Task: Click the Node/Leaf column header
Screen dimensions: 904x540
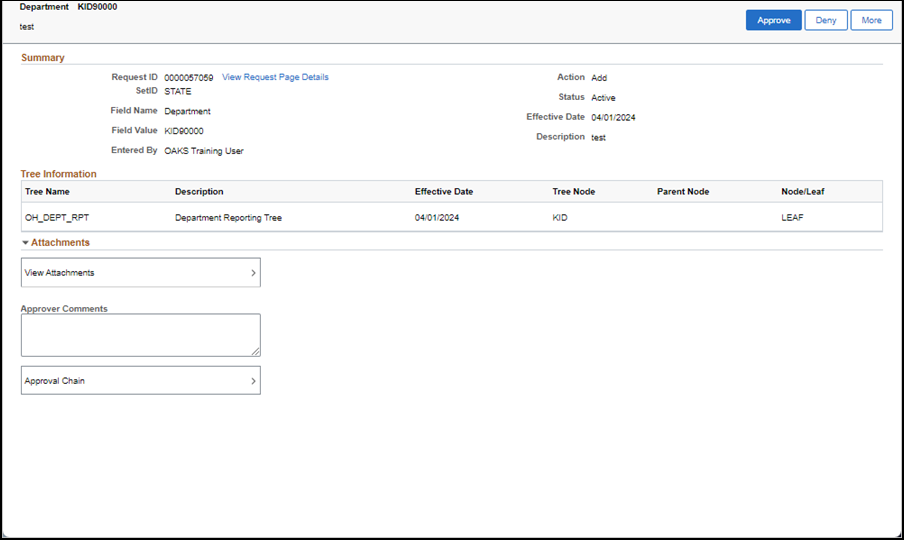Action: click(803, 191)
